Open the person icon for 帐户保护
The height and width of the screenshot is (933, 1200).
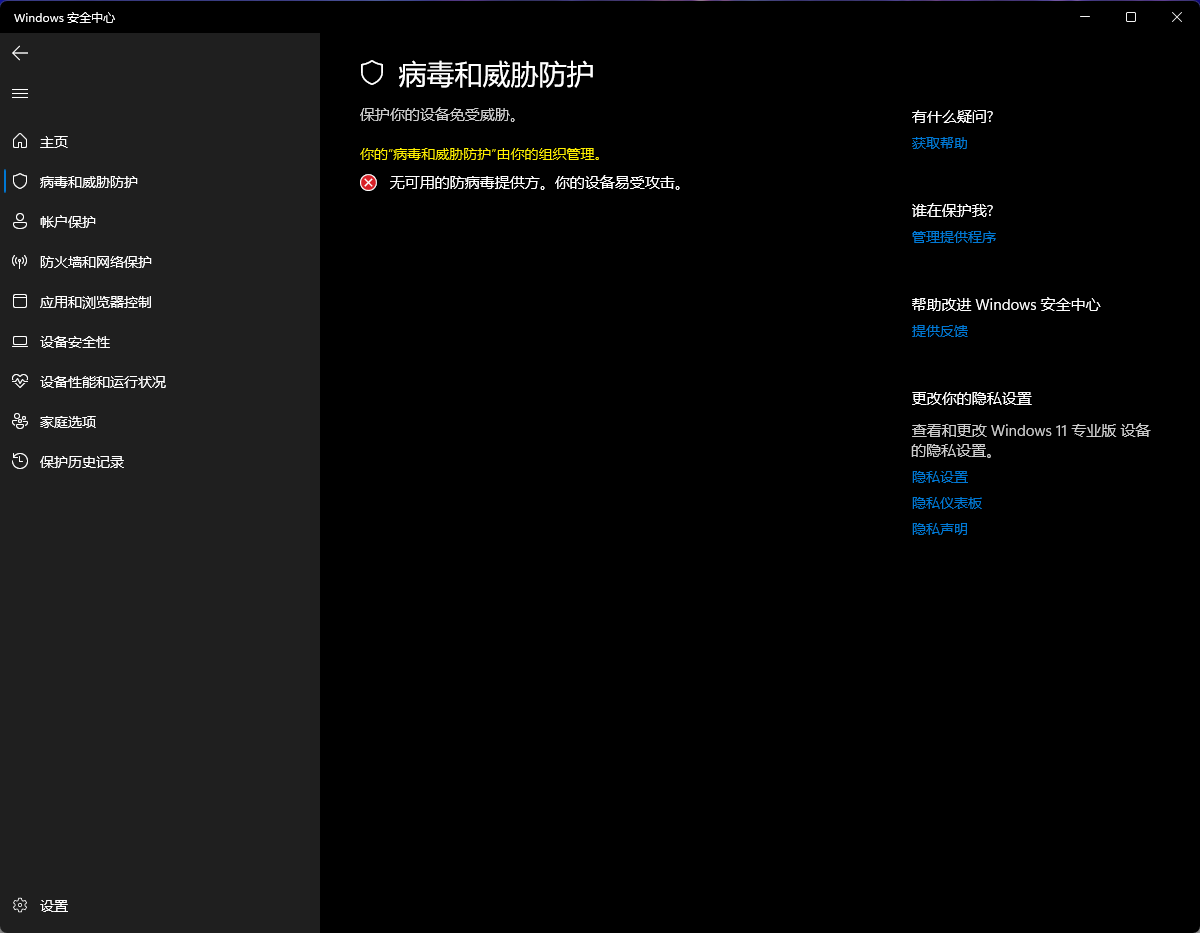pyautogui.click(x=20, y=222)
